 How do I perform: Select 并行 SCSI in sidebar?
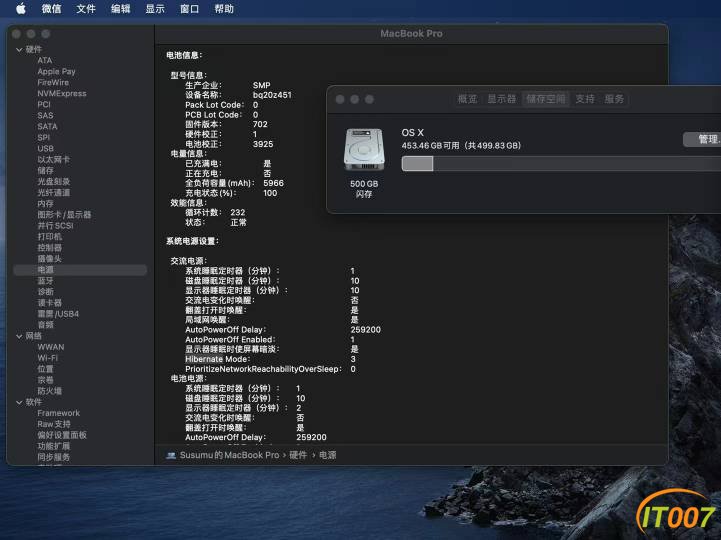click(x=55, y=226)
